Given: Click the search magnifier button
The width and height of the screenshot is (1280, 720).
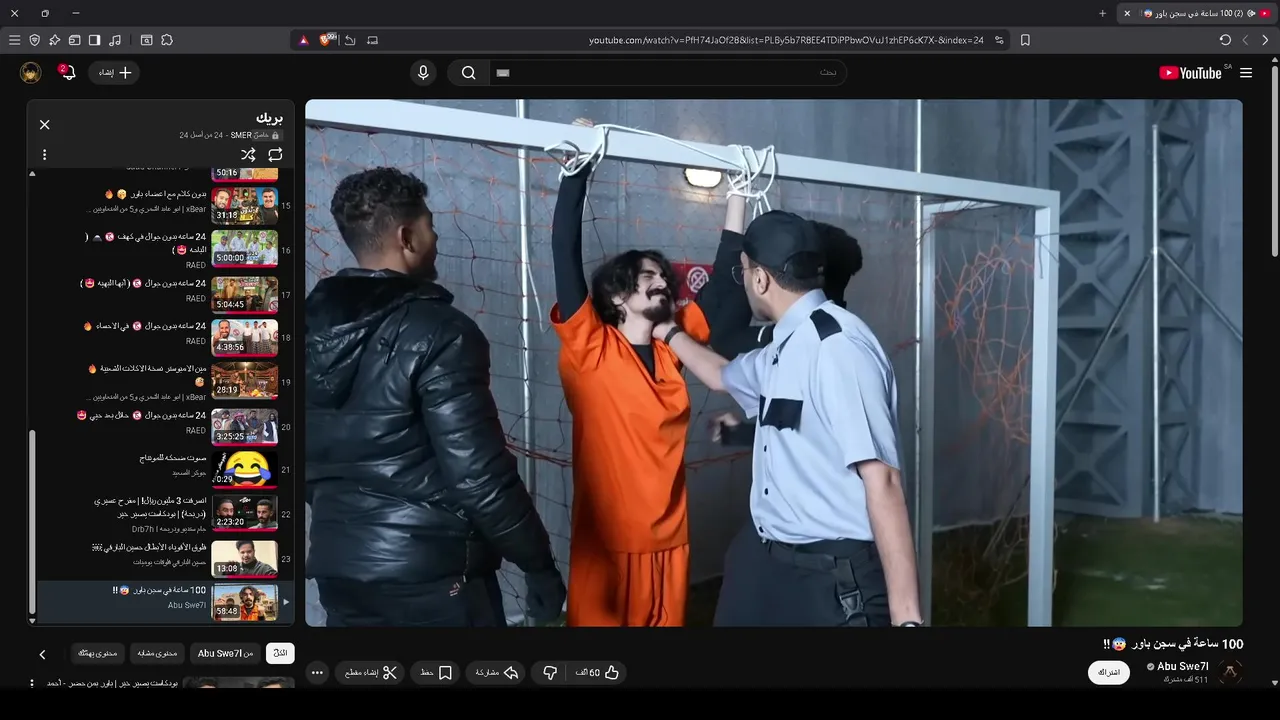Looking at the screenshot, I should click(468, 72).
